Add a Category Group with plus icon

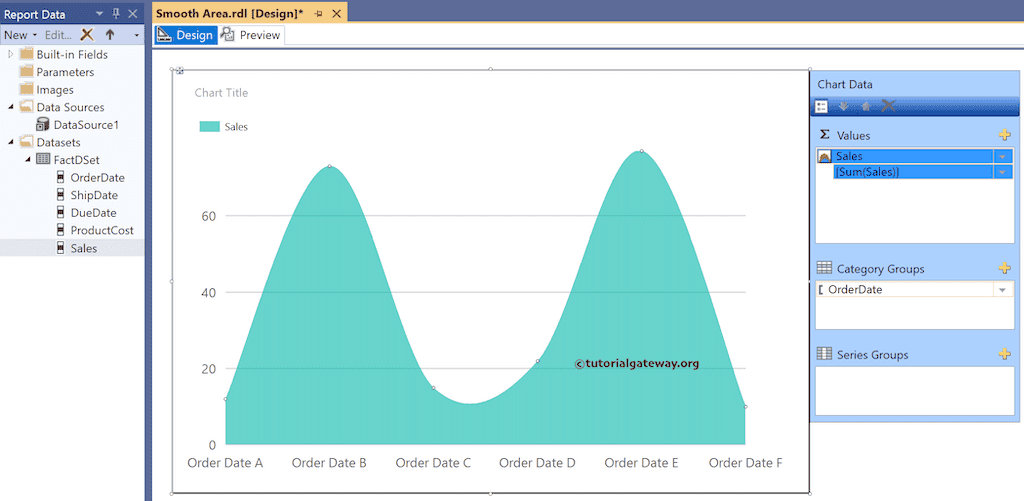pos(1004,268)
